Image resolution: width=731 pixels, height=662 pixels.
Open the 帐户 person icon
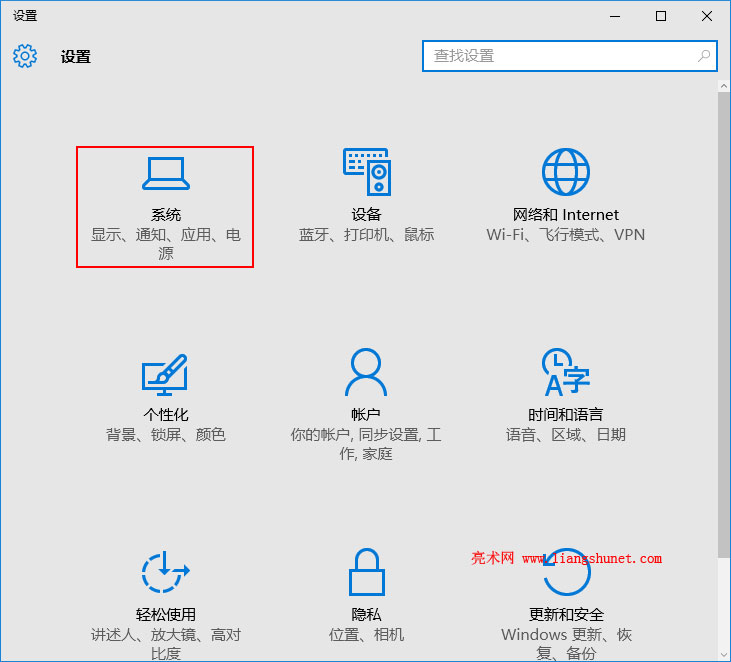(366, 372)
